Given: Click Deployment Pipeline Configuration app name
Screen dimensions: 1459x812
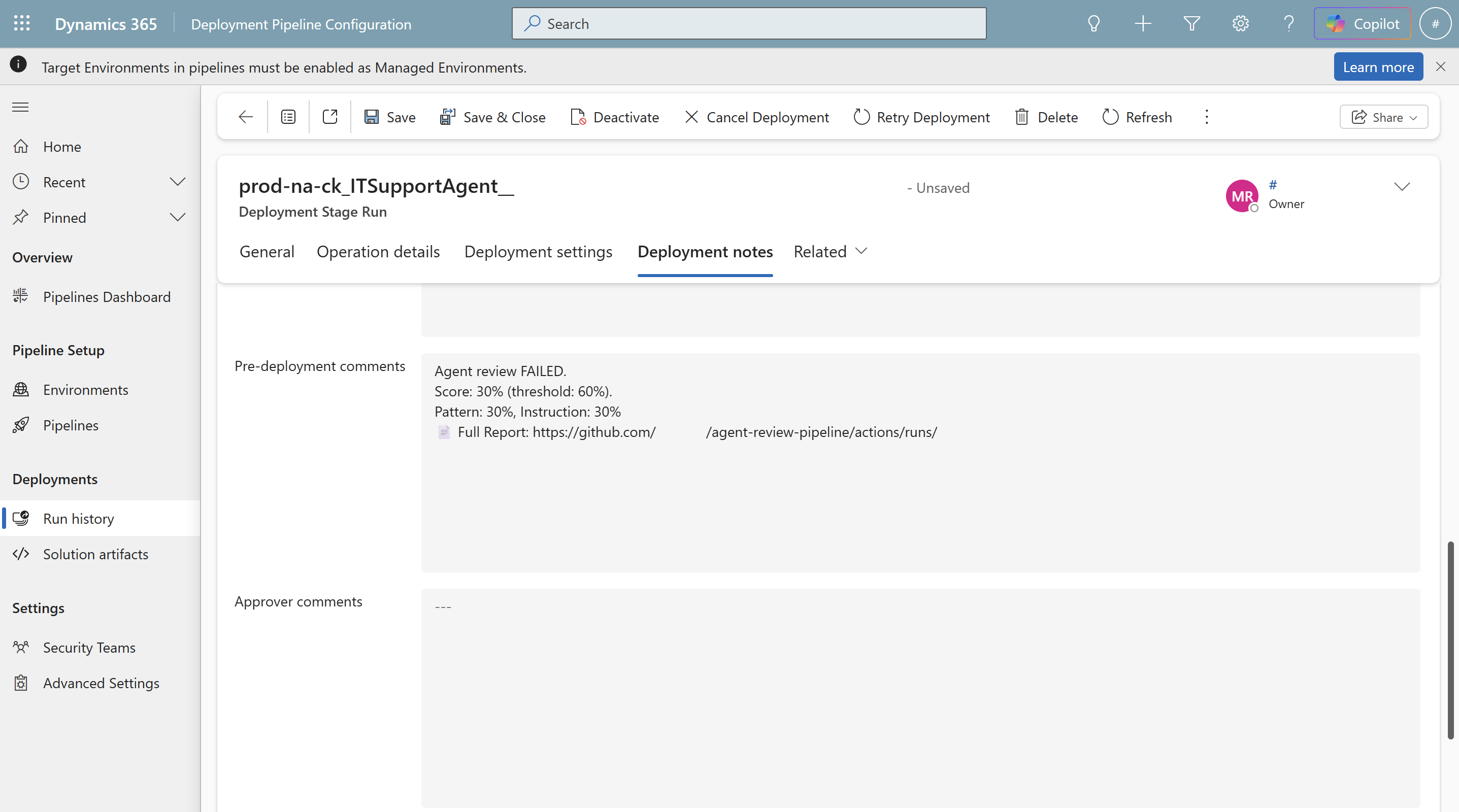Looking at the screenshot, I should 302,24.
